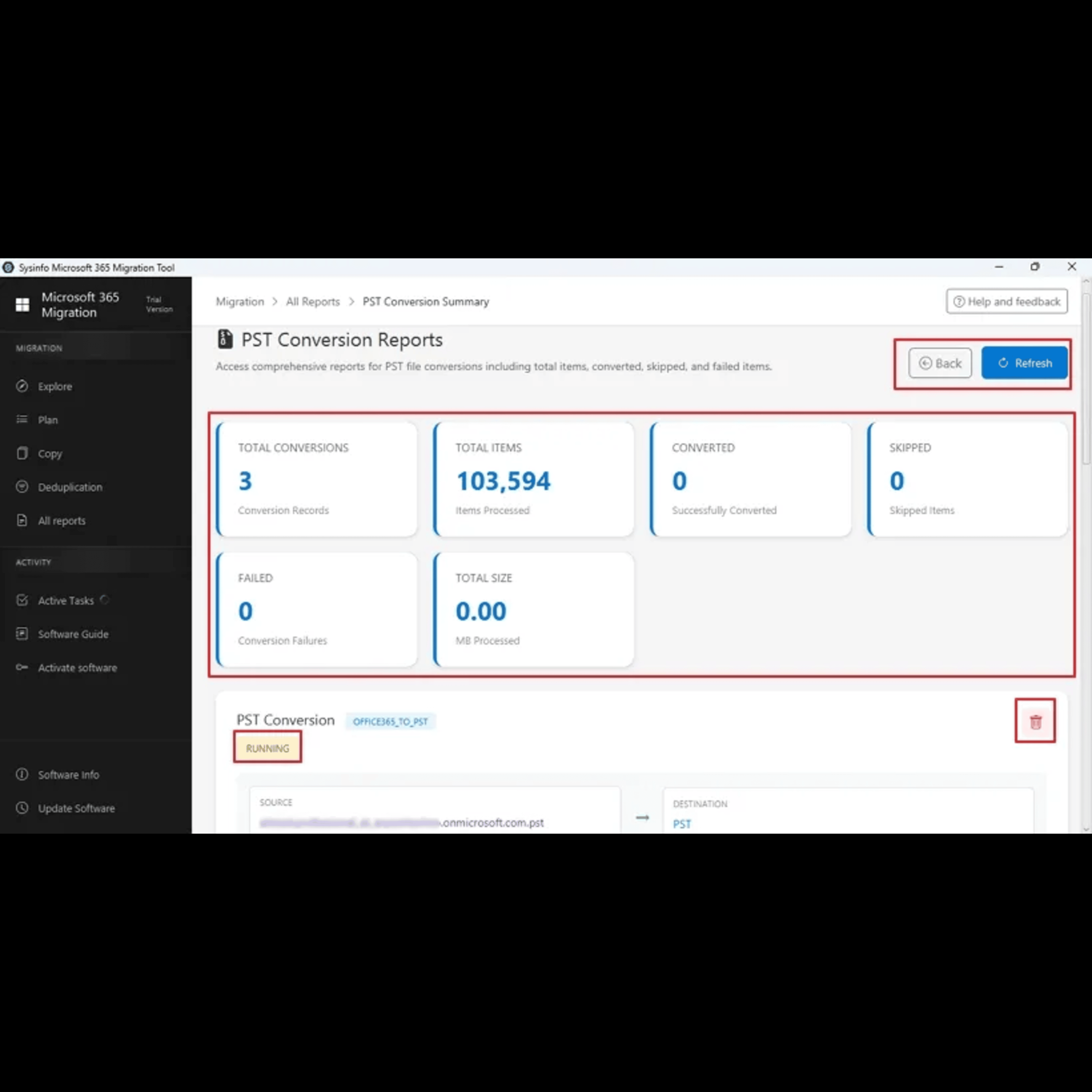Screen dimensions: 1092x1092
Task: Click the PST destination value
Action: [682, 824]
